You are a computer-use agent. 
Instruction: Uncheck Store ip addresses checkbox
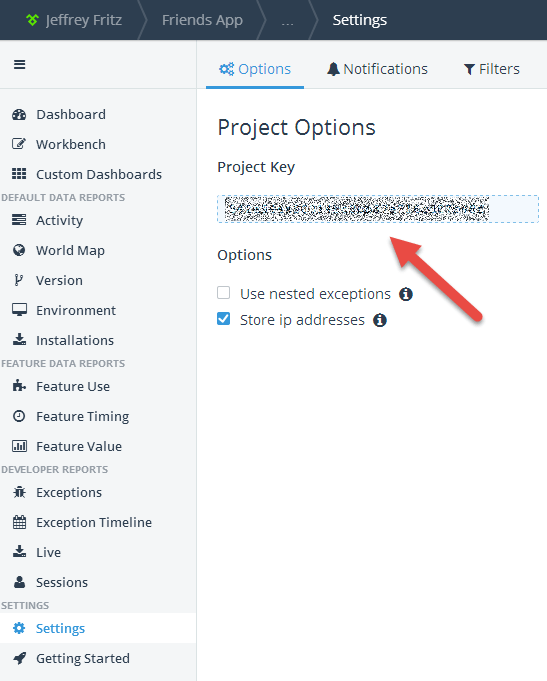(x=224, y=319)
